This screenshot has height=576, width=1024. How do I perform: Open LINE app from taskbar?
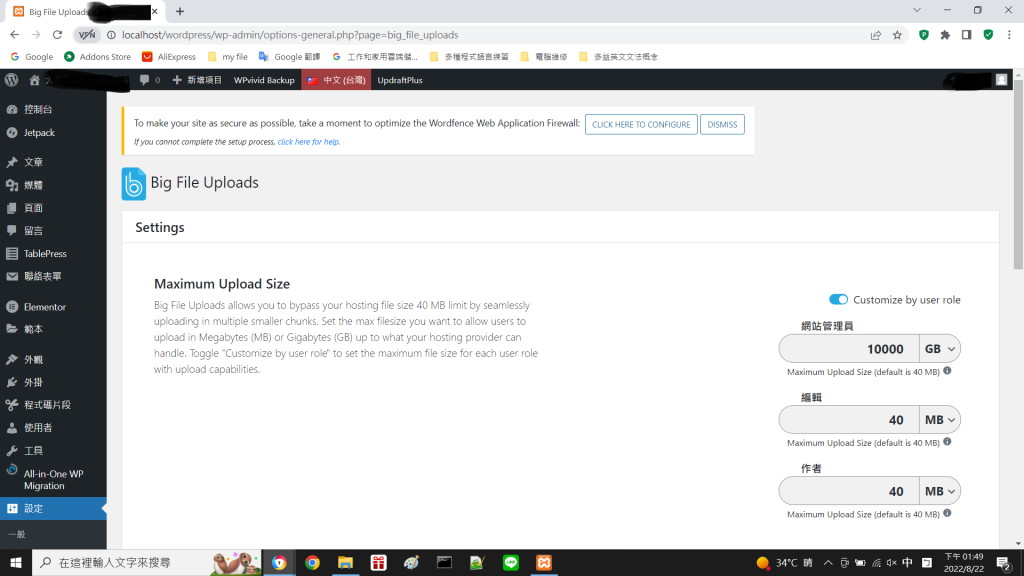coord(511,562)
